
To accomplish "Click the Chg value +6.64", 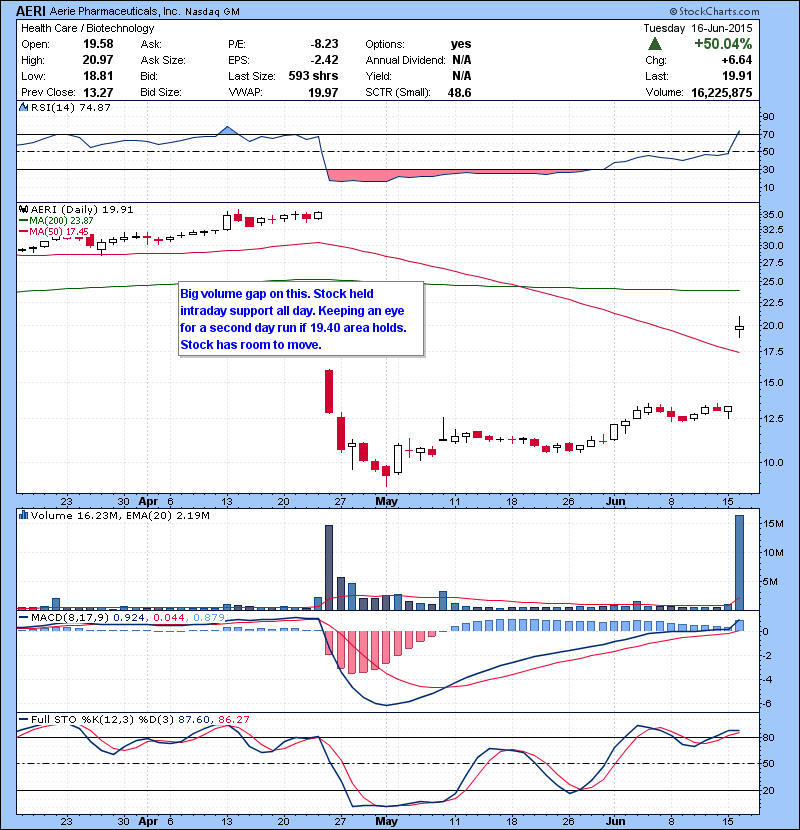I will pyautogui.click(x=736, y=60).
